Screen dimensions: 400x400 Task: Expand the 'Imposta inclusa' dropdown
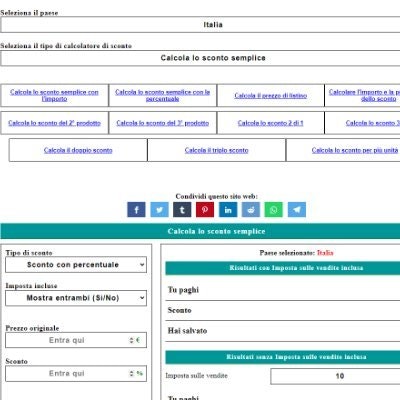point(76,298)
